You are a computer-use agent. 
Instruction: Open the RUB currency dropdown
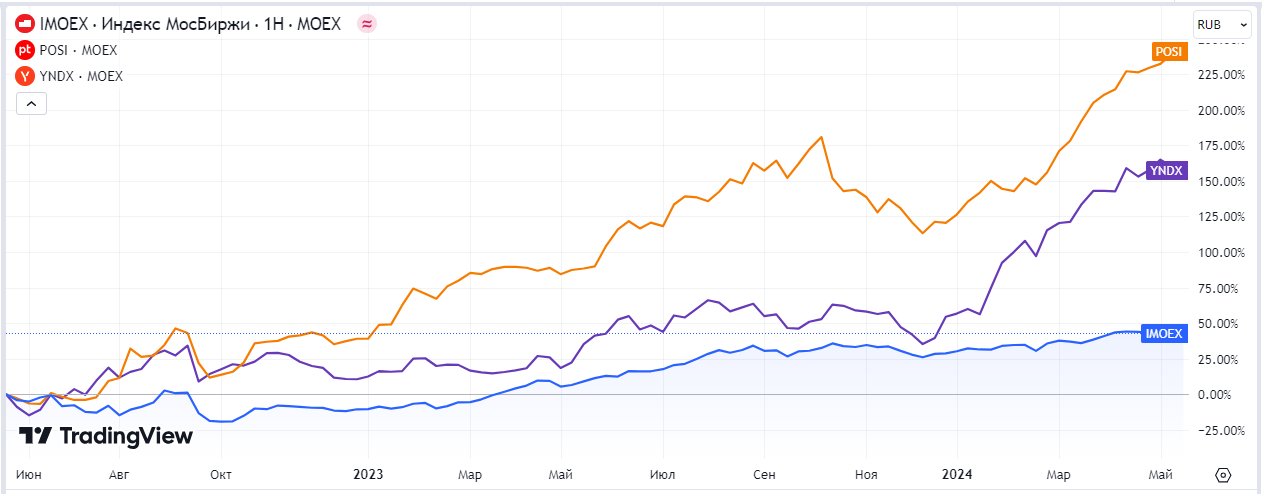1222,24
